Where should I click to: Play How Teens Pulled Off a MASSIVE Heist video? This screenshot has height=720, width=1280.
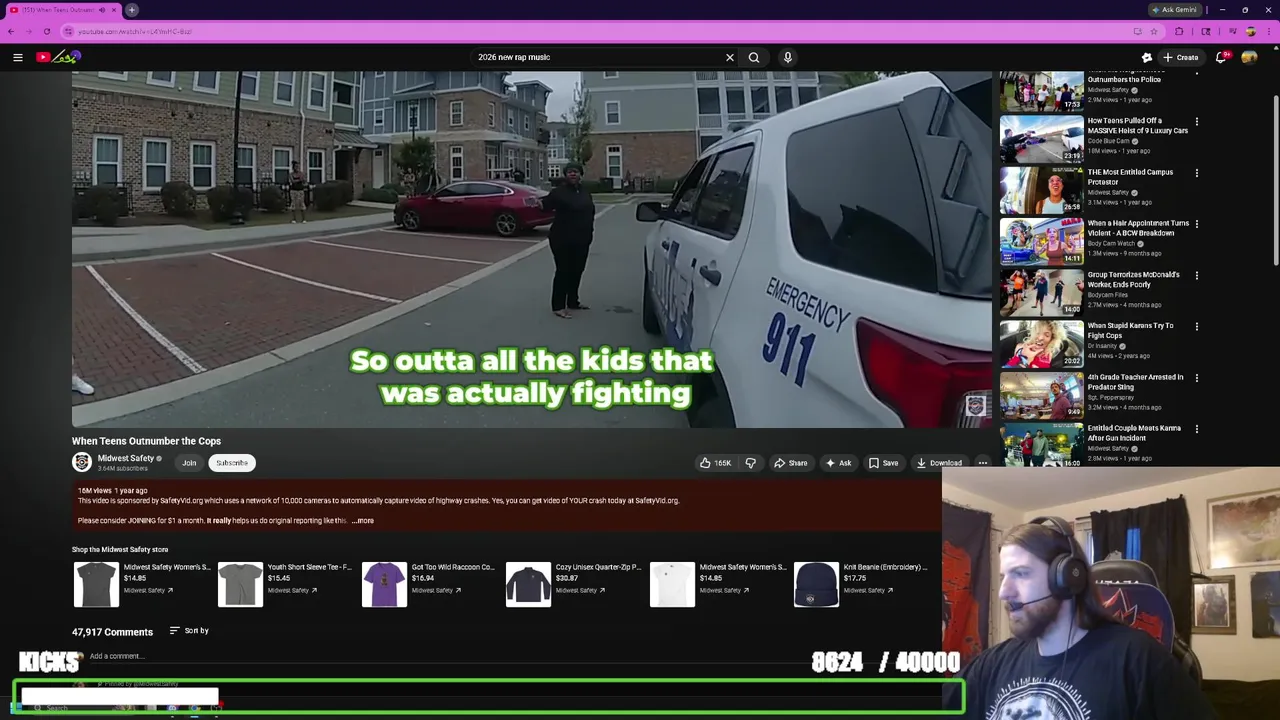1041,138
